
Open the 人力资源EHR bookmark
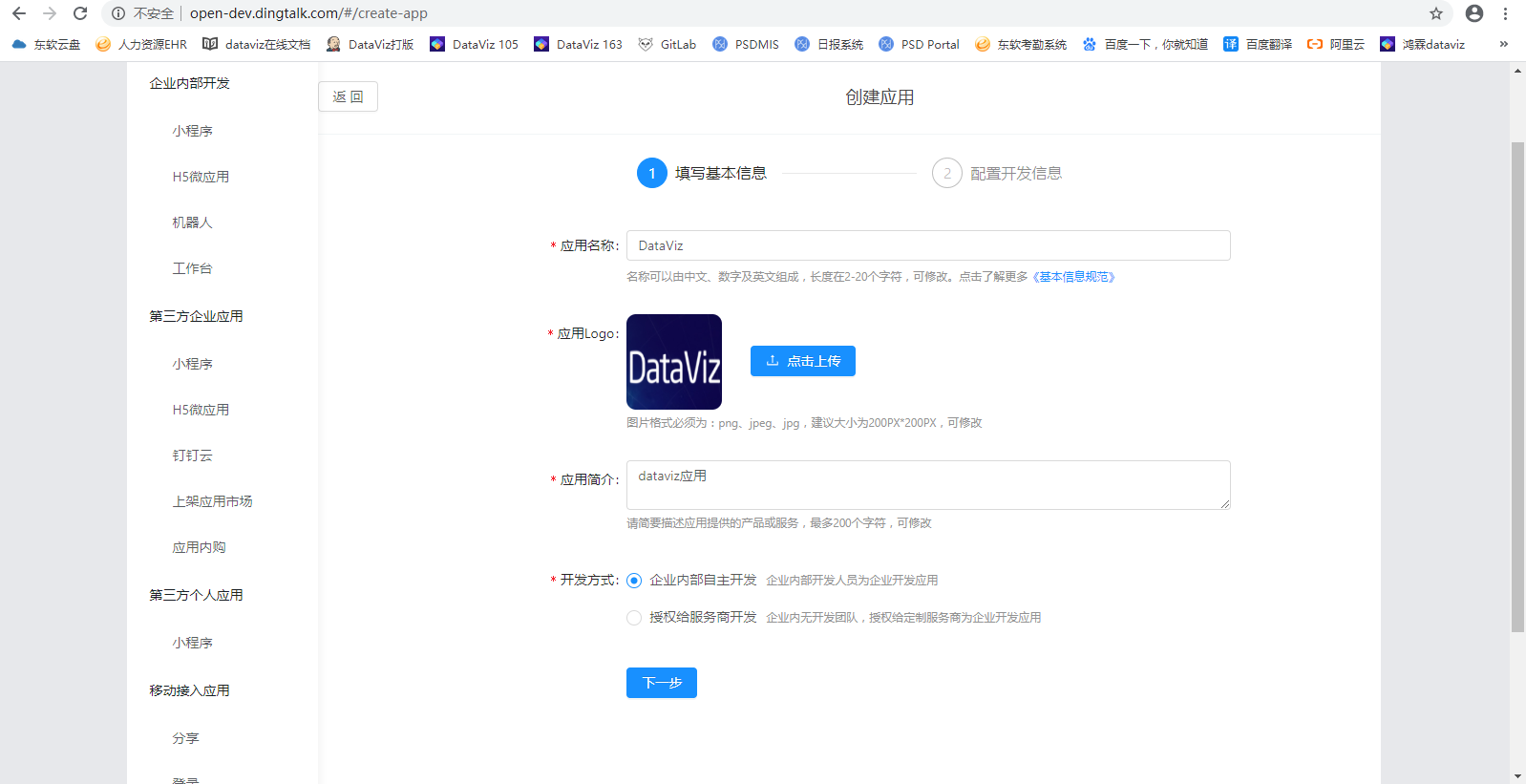[141, 44]
